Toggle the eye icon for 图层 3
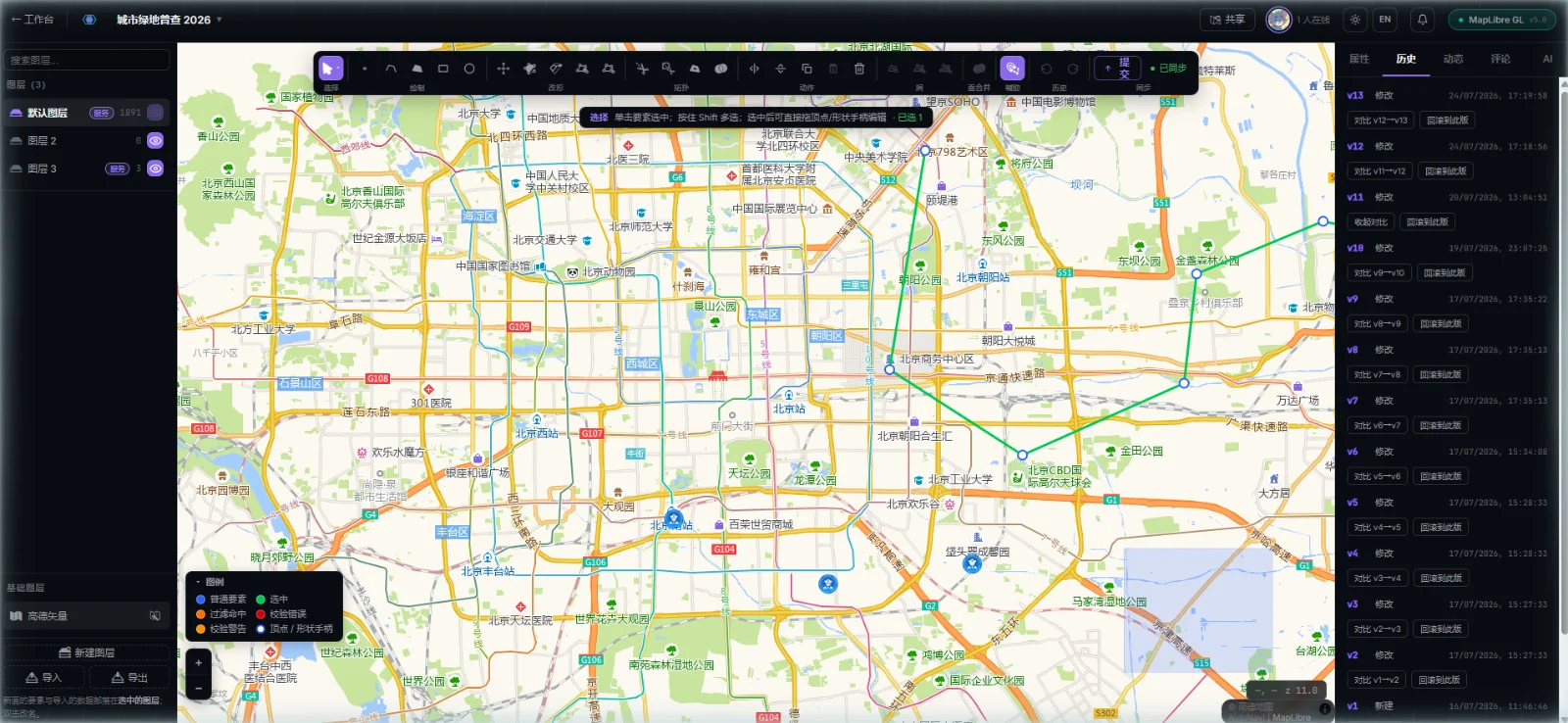This screenshot has height=723, width=1568. click(x=155, y=169)
